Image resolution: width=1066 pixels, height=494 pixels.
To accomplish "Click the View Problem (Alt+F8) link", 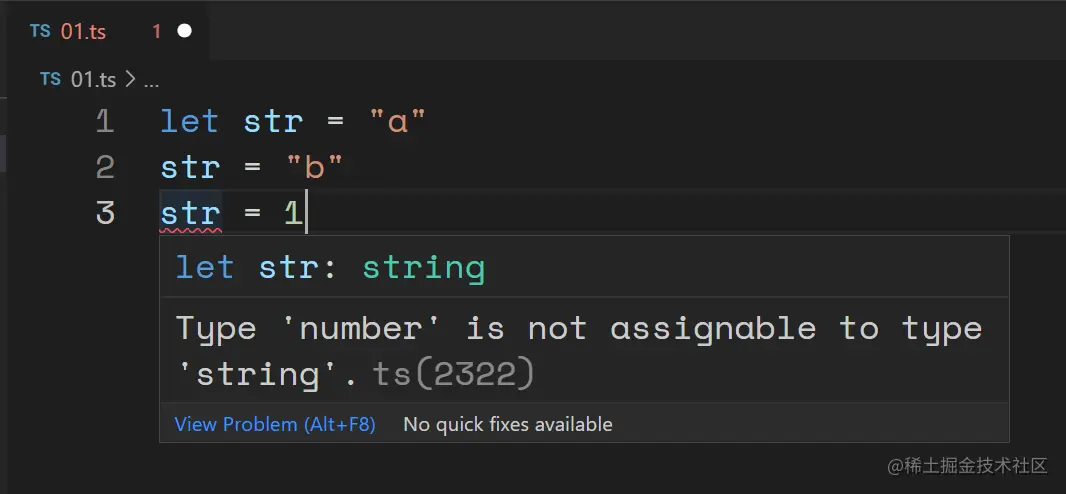I will tap(275, 425).
